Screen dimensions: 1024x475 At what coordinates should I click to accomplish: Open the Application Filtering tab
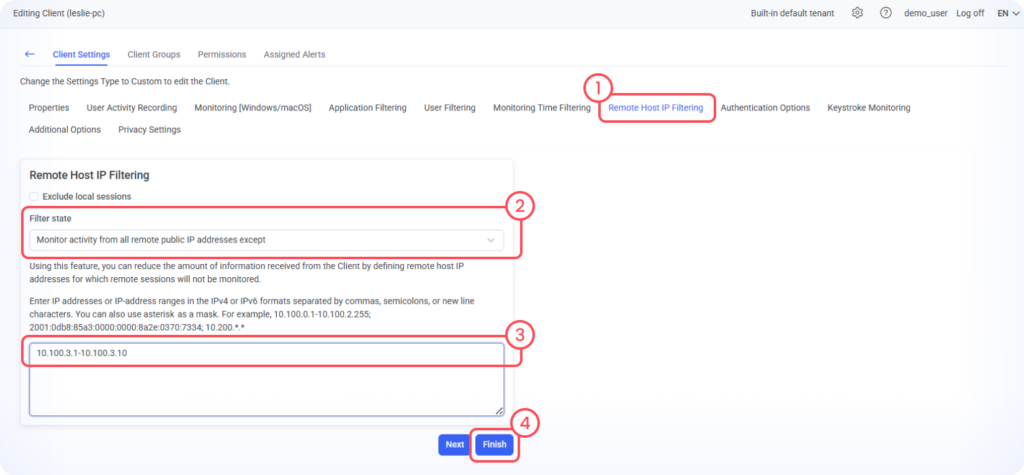367,108
